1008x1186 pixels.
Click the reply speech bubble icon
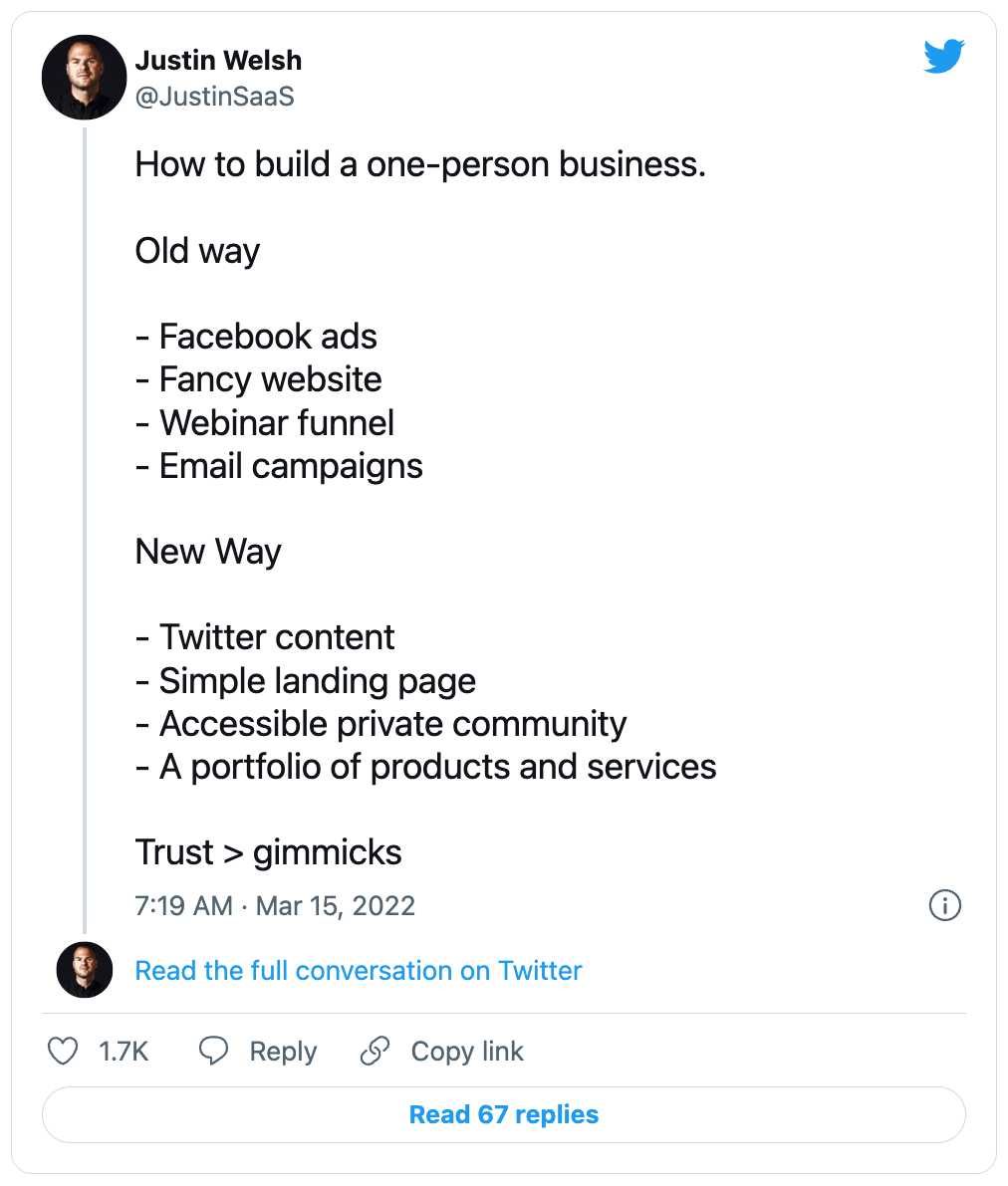pyautogui.click(x=214, y=1052)
